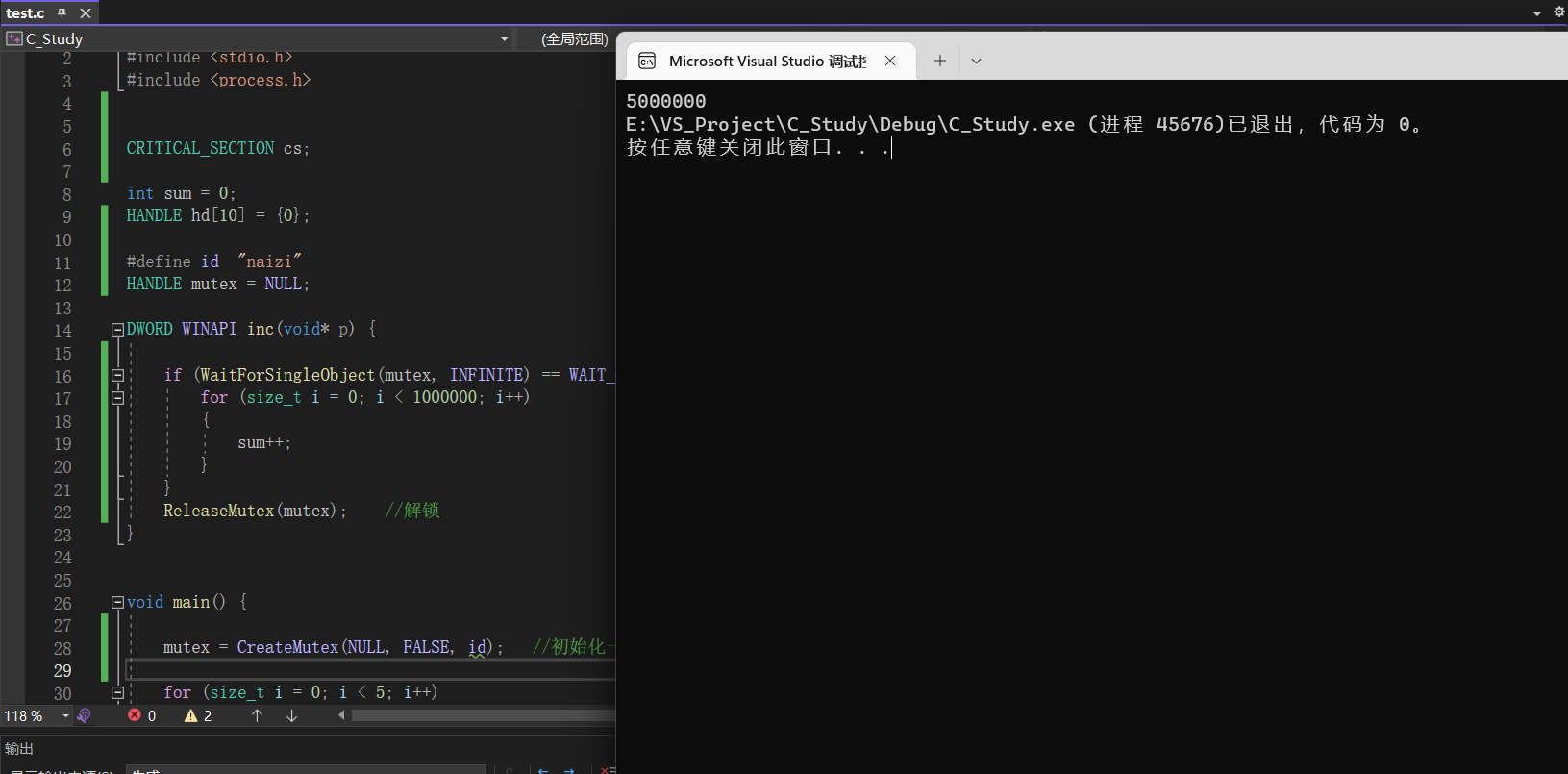Go to previous issue with up arrow
The height and width of the screenshot is (774, 1568).
(x=257, y=715)
